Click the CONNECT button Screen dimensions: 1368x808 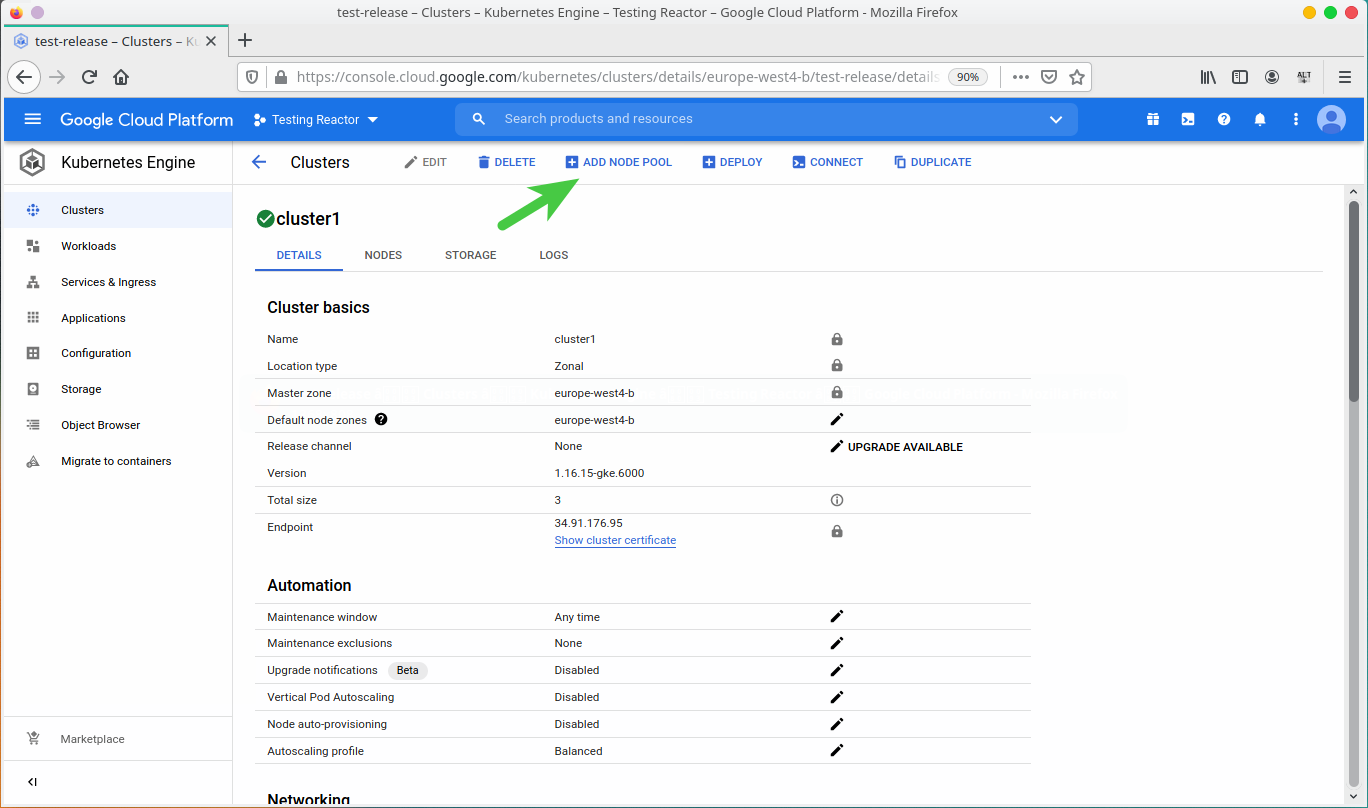point(828,162)
